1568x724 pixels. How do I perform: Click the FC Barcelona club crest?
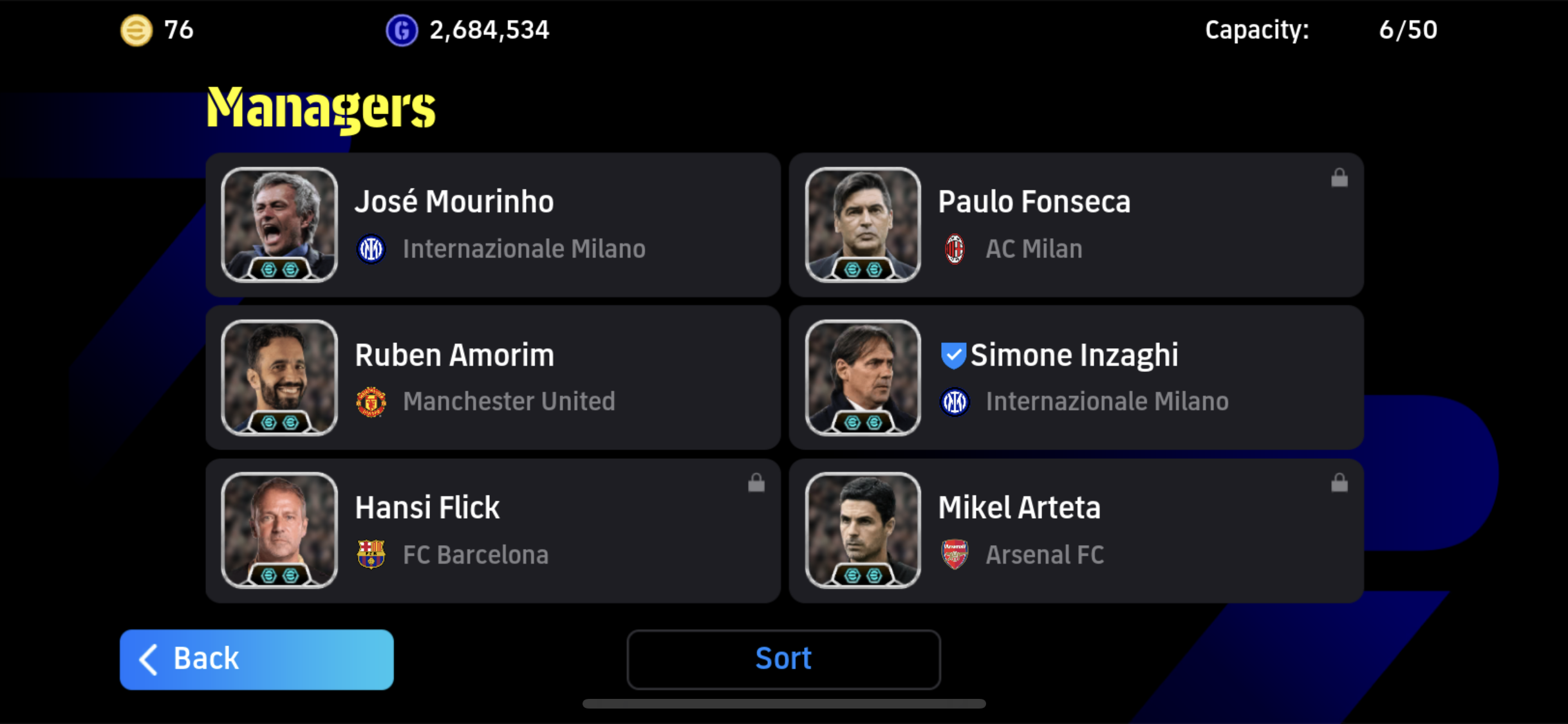371,555
